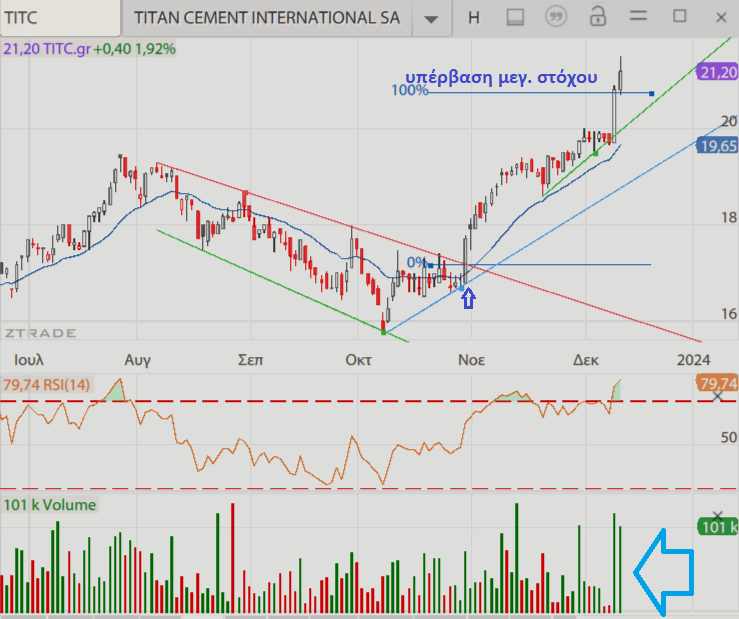Click the Οκτ month label

358,360
